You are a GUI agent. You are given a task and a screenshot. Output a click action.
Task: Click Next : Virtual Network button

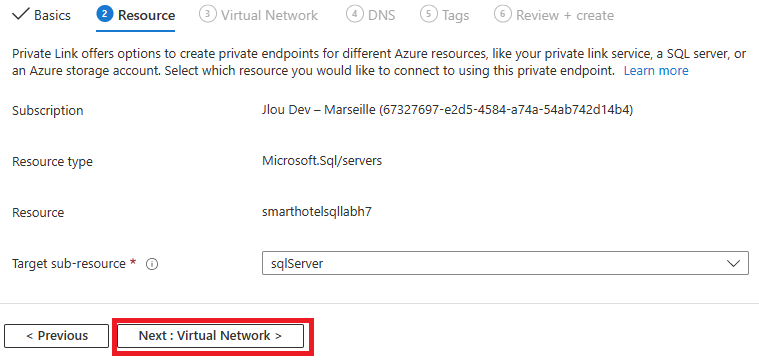(x=211, y=336)
